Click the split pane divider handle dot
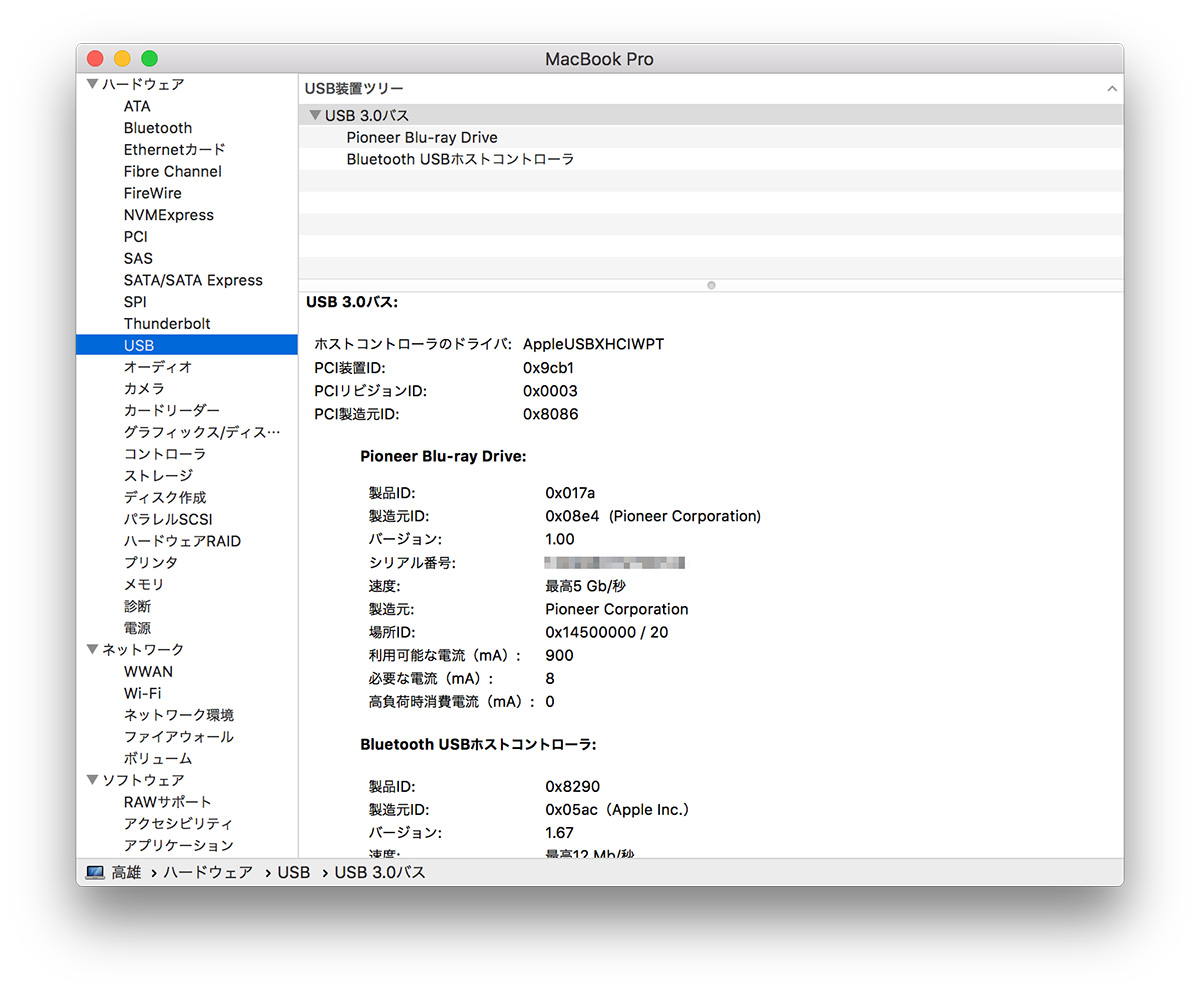This screenshot has width=1200, height=995. [x=711, y=285]
